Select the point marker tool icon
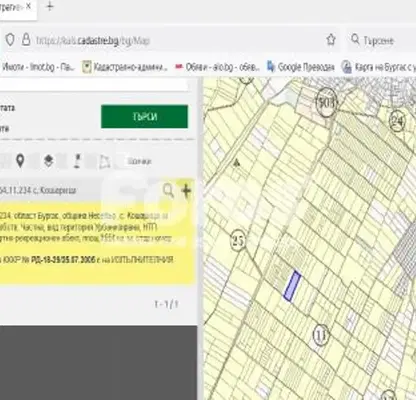Viewport: 416px width, 400px height. click(x=77, y=161)
